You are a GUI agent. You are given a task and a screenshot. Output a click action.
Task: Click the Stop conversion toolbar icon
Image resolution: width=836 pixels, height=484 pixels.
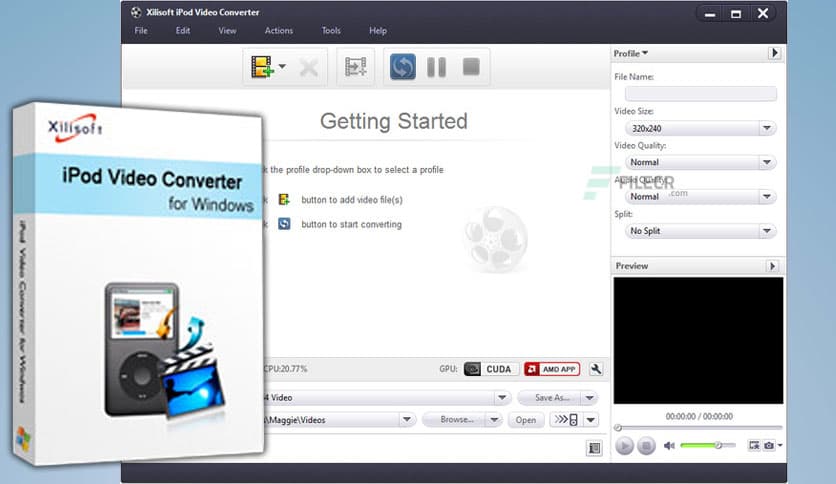point(471,67)
